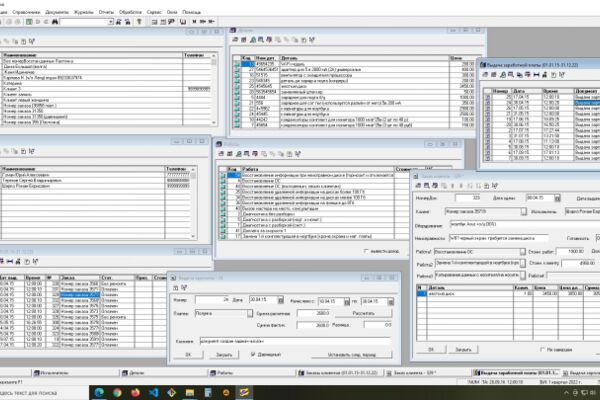
Task: Open the Отчеты menu
Action: [x=106, y=12]
